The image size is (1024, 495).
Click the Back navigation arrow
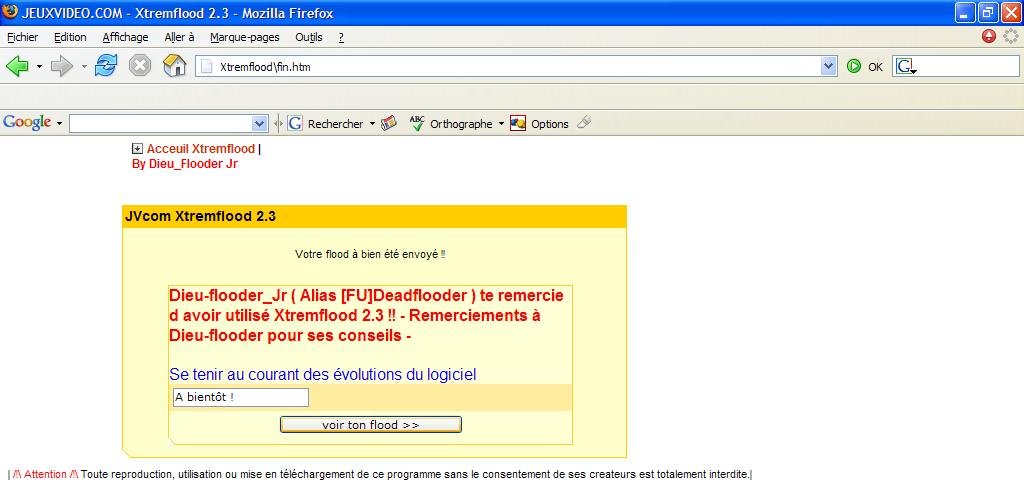click(x=17, y=66)
